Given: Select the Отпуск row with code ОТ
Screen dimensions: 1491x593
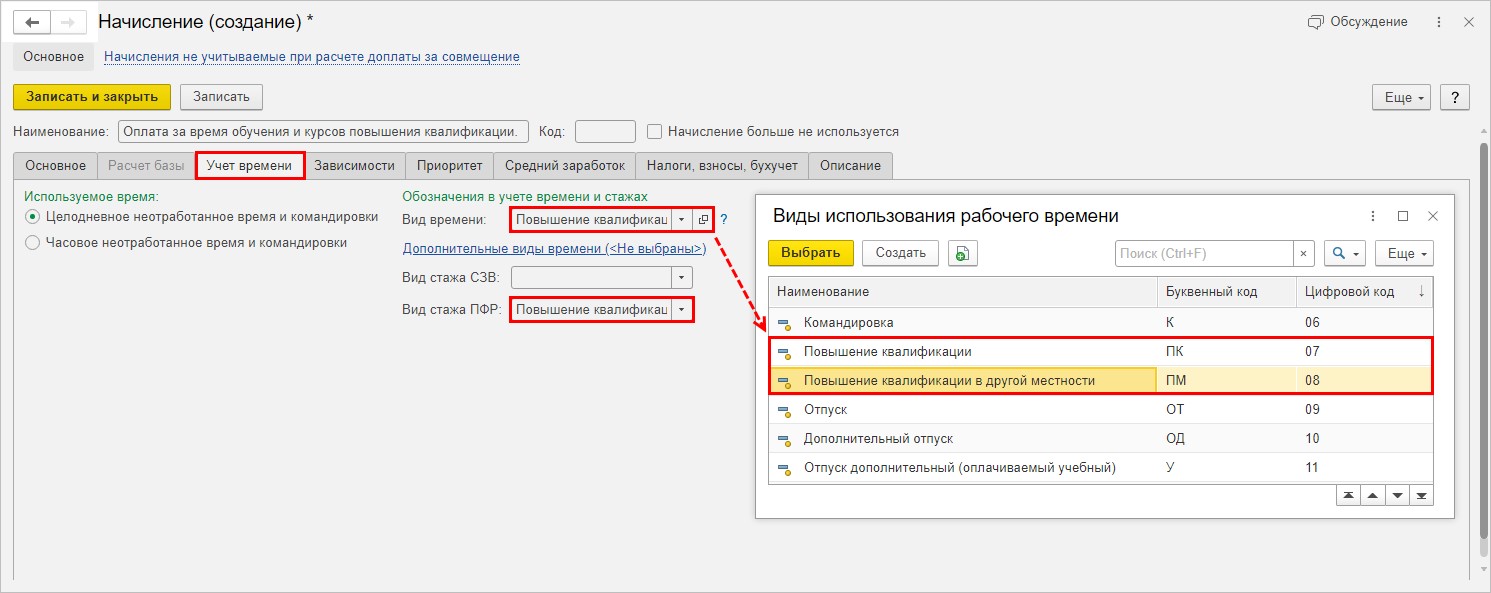Looking at the screenshot, I should pyautogui.click(x=1100, y=410).
